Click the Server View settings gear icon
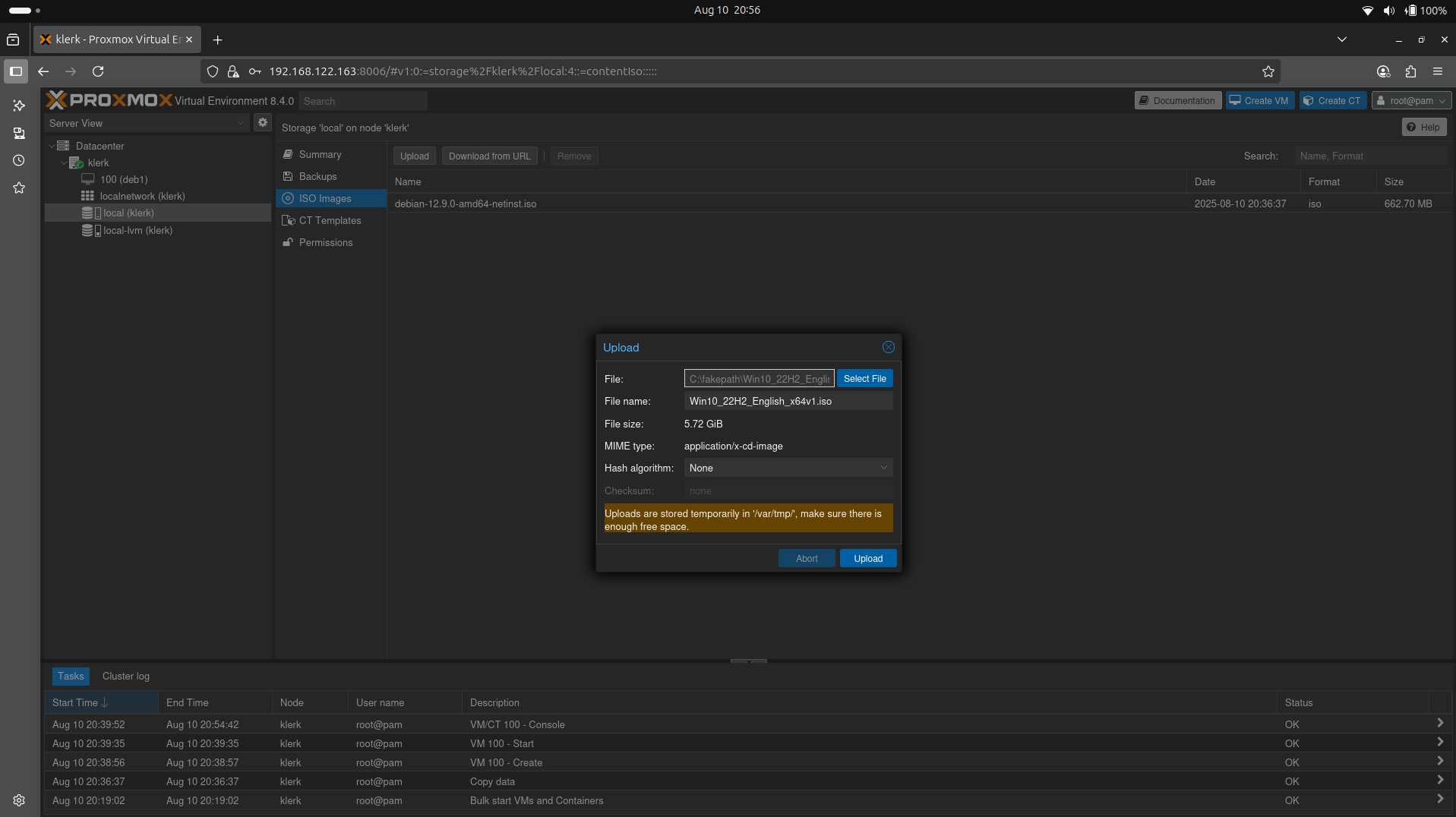This screenshot has width=1456, height=817. click(x=262, y=122)
